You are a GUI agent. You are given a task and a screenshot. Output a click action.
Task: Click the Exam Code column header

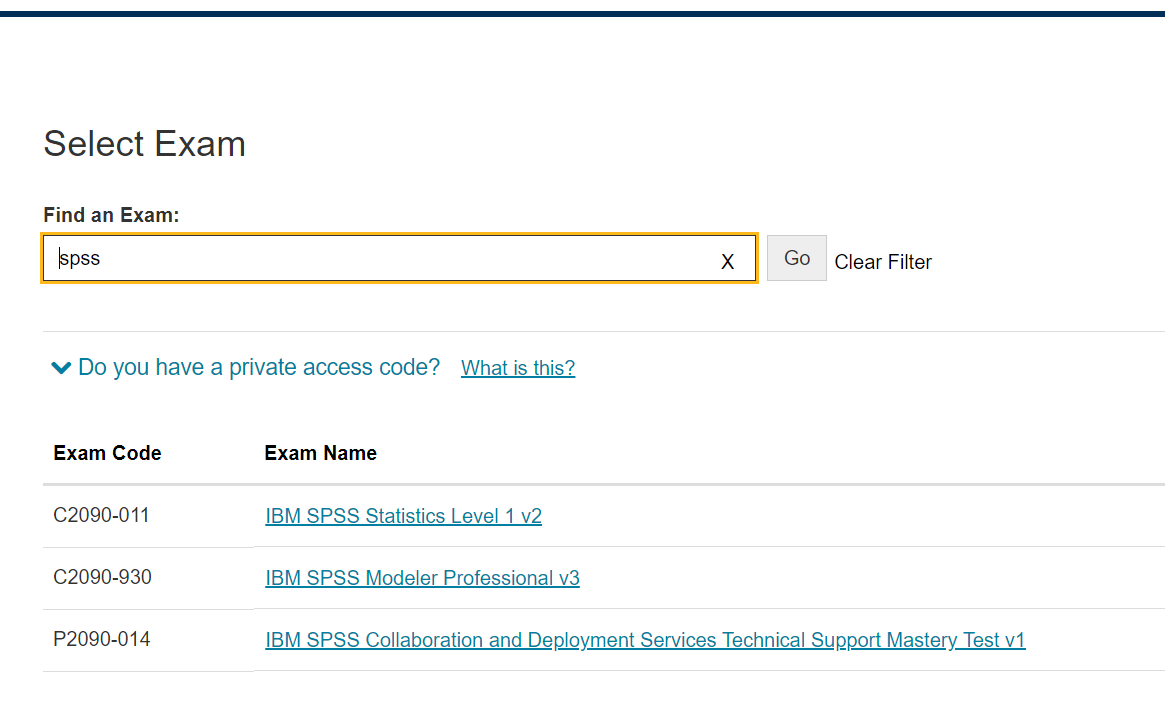107,453
